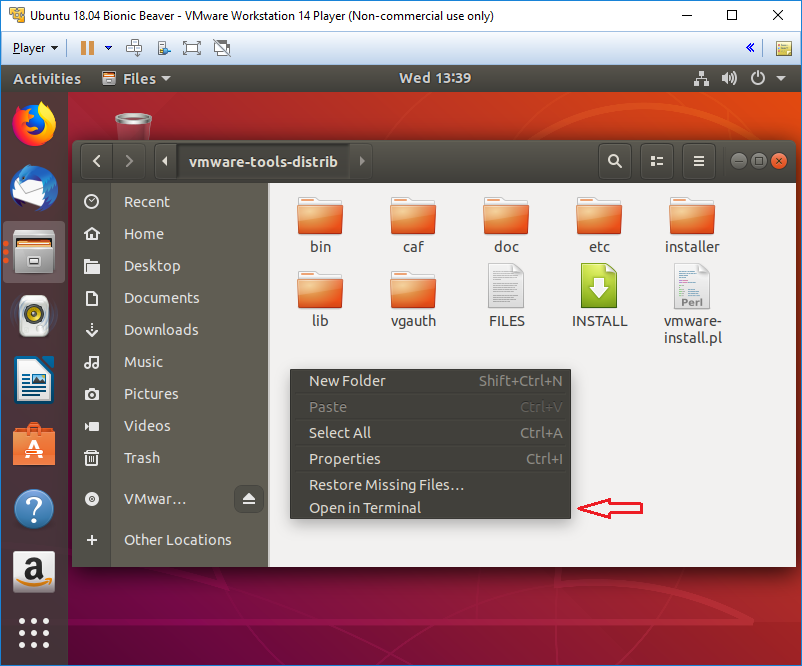802x666 pixels.
Task: Open the Files app menu
Action: pyautogui.click(x=136, y=79)
